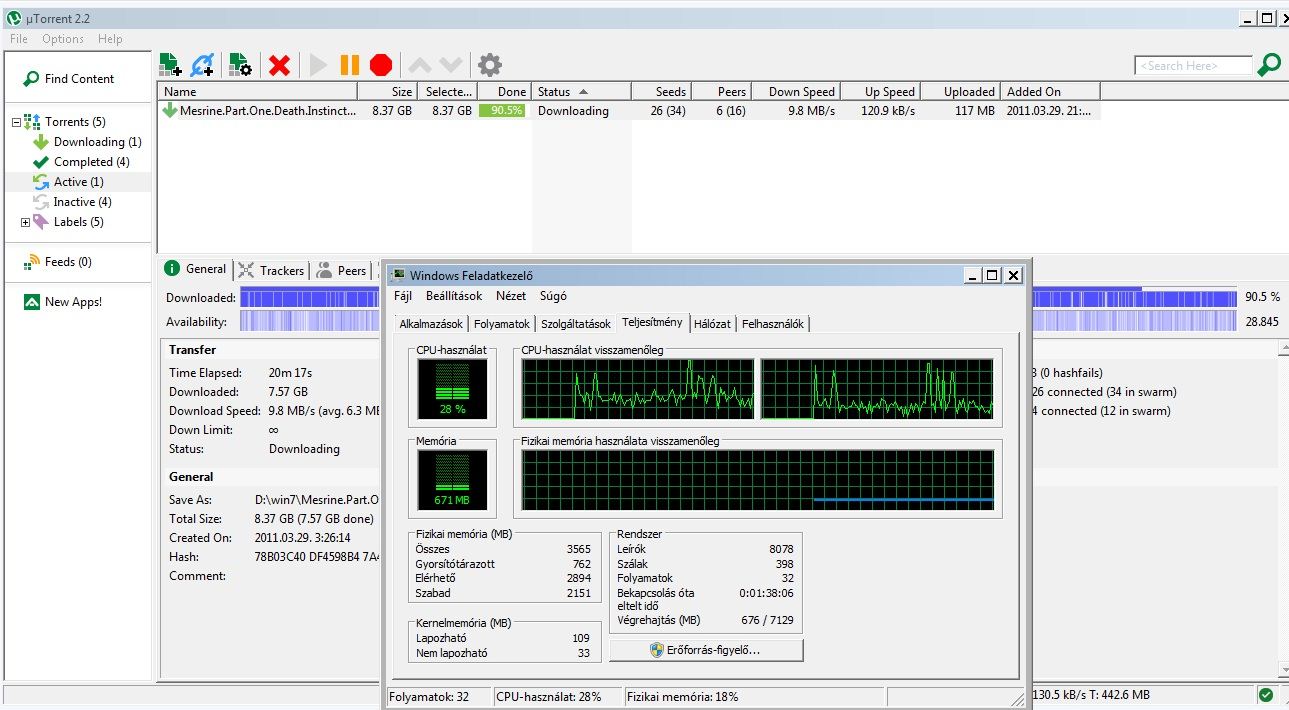Open the Help menu in µTorrent
The height and width of the screenshot is (710, 1289).
pyautogui.click(x=110, y=39)
